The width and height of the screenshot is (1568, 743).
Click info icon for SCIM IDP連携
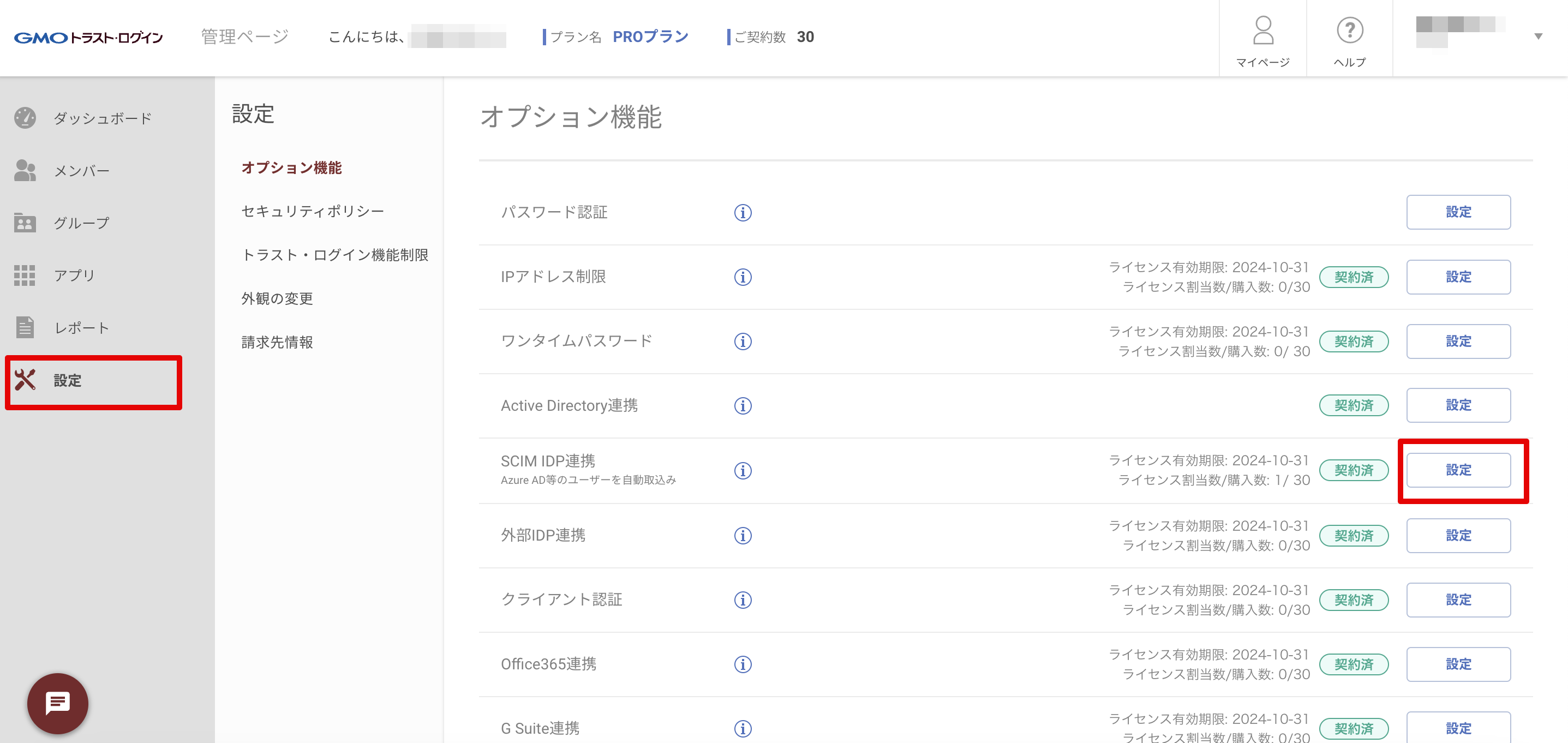[x=743, y=470]
